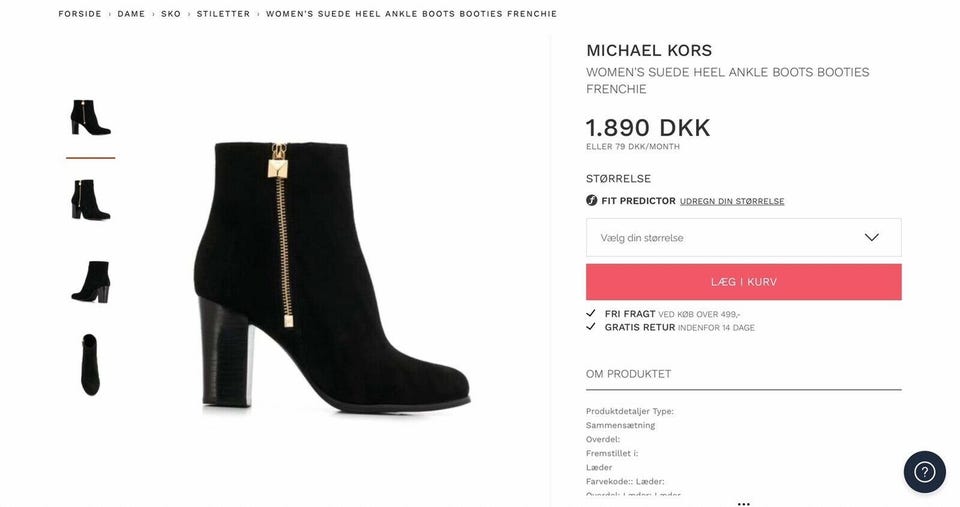This screenshot has width=960, height=507.
Task: Click the Fit Predictor logo icon
Action: click(591, 200)
